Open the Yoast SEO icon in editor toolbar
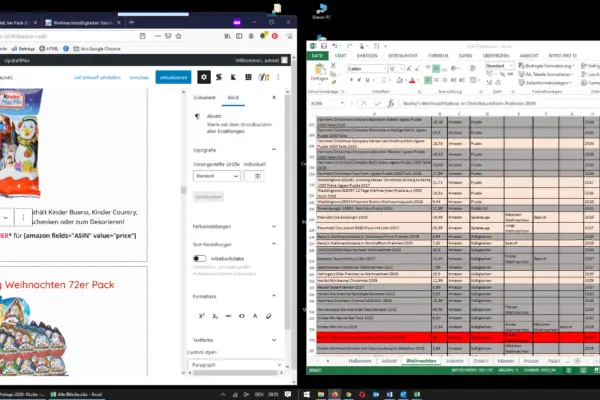This screenshot has height=400, width=600. [x=264, y=77]
